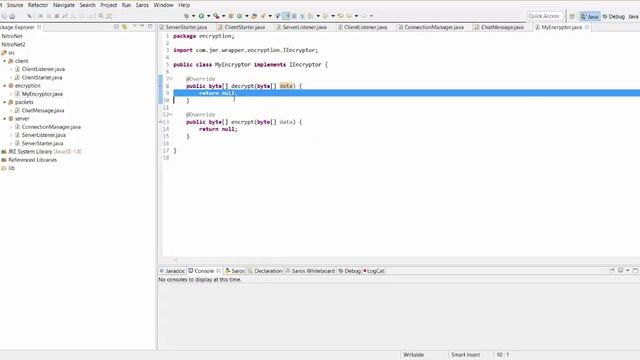Viewport: 640px width, 360px height.
Task: Open the Debug button's dropdown arrow
Action: click(x=193, y=16)
